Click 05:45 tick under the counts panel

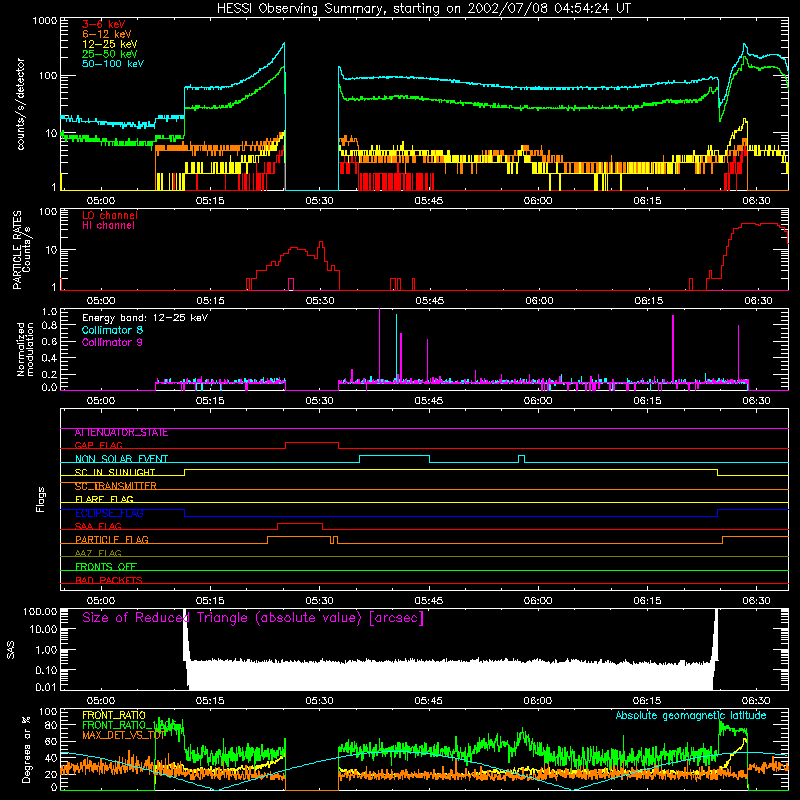(429, 201)
